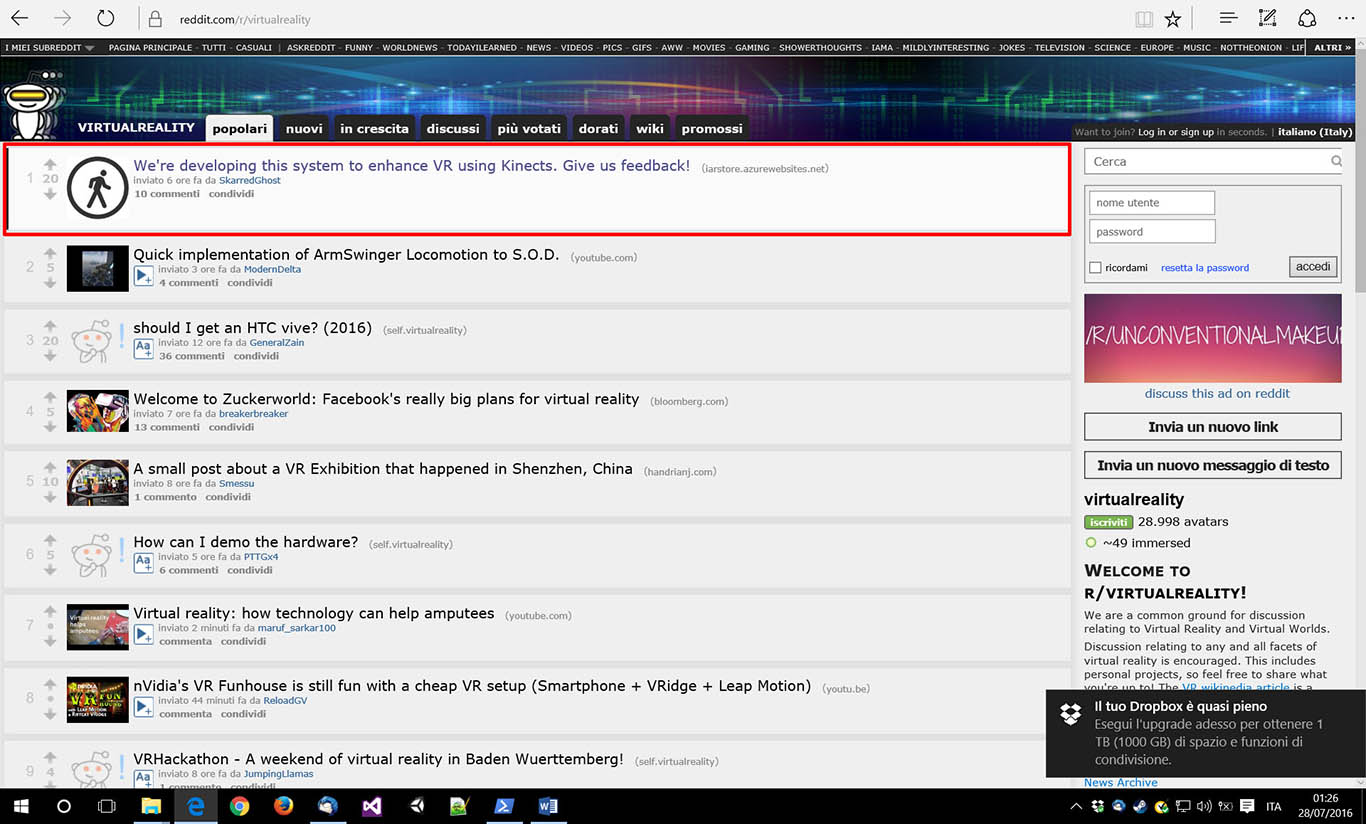The height and width of the screenshot is (824, 1366).
Task: Click 'Invia un nuovo link' button
Action: point(1212,427)
